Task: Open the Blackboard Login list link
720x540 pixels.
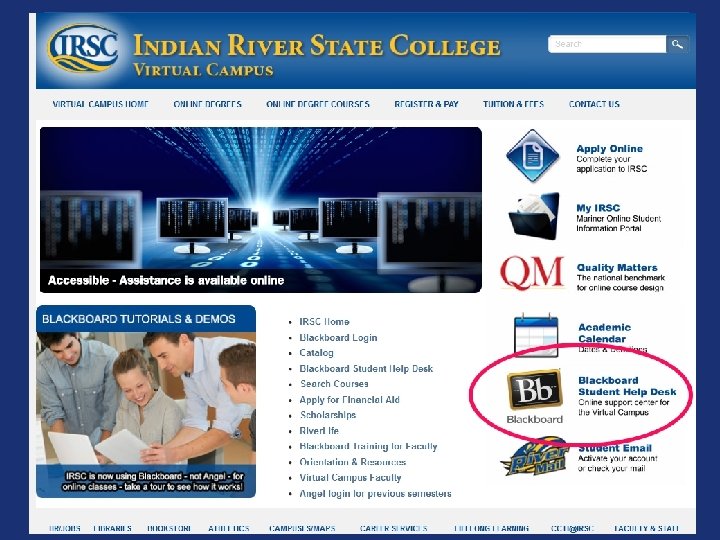Action: [338, 338]
